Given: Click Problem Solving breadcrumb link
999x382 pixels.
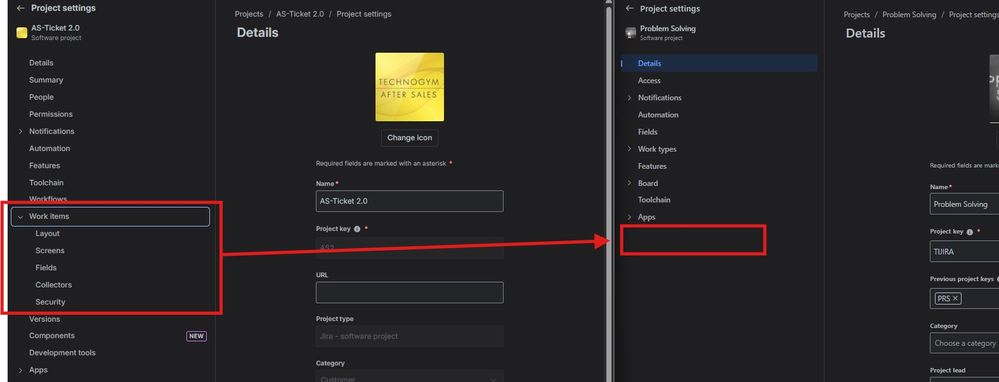Looking at the screenshot, I should [909, 15].
